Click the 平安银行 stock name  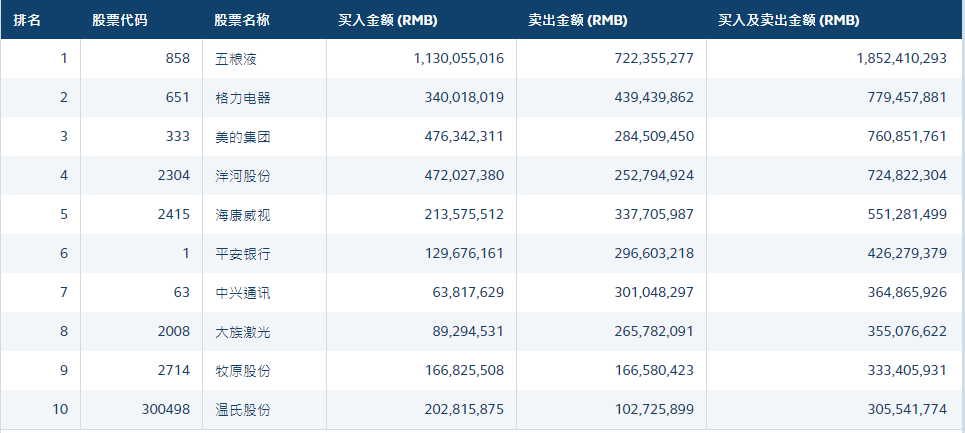[242, 254]
